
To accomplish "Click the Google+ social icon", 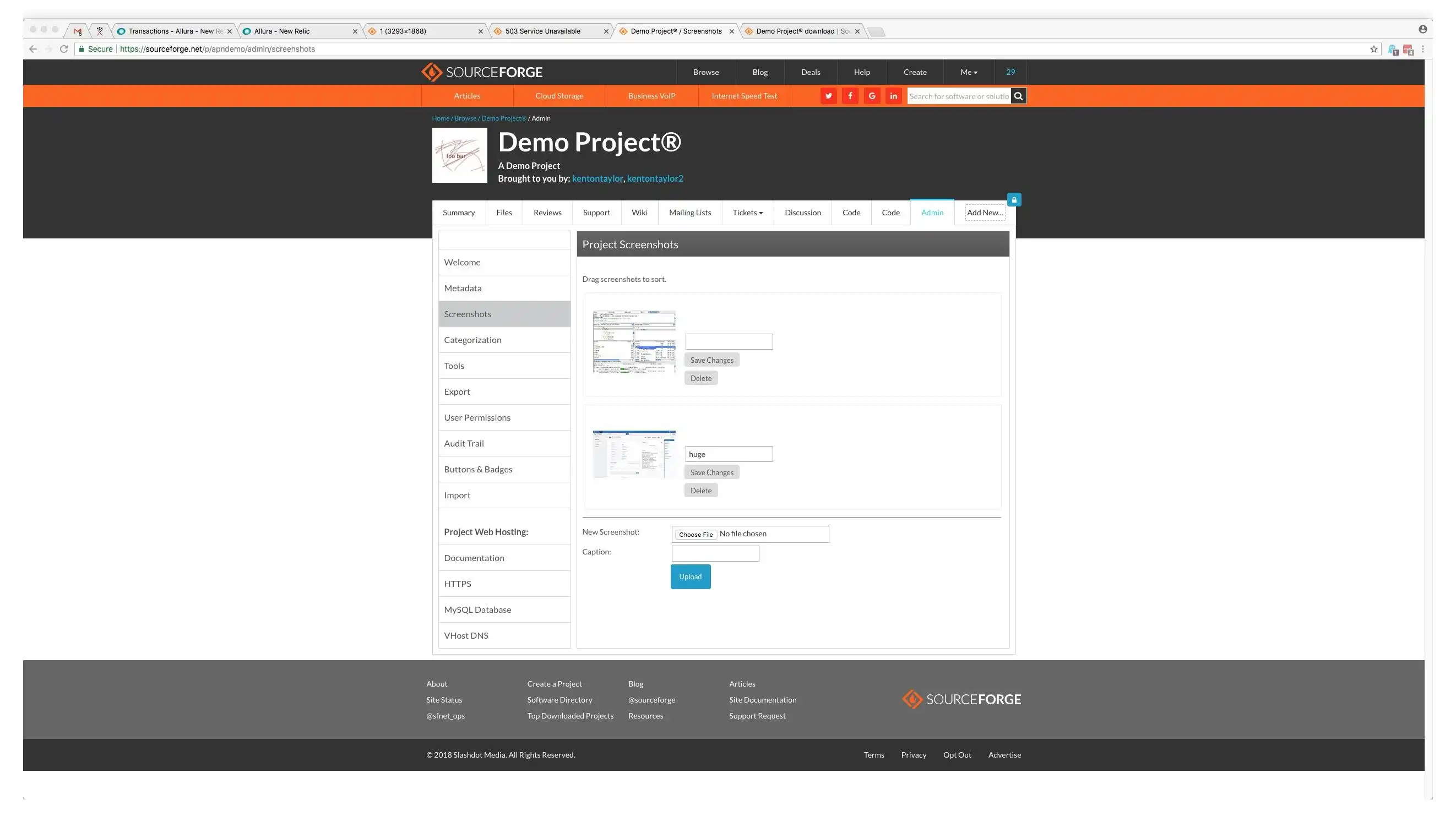I will click(871, 96).
